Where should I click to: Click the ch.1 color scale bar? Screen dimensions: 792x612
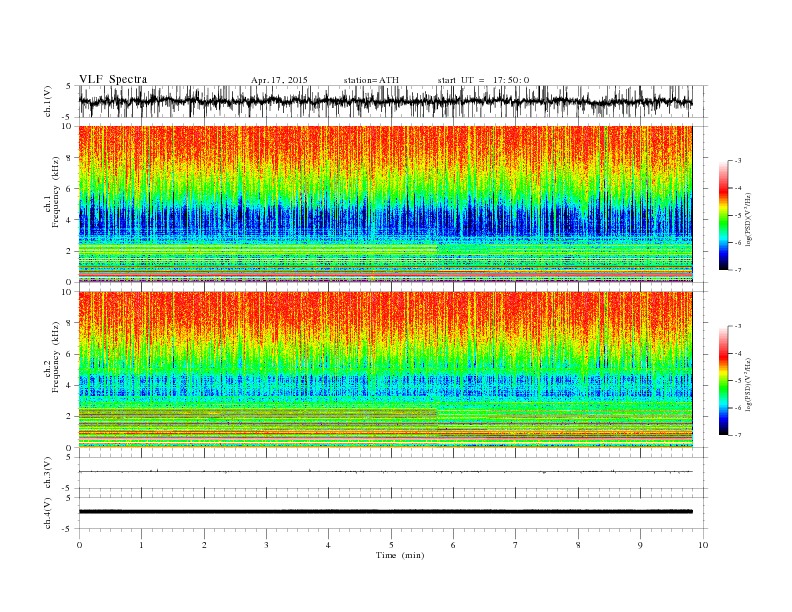(x=723, y=216)
